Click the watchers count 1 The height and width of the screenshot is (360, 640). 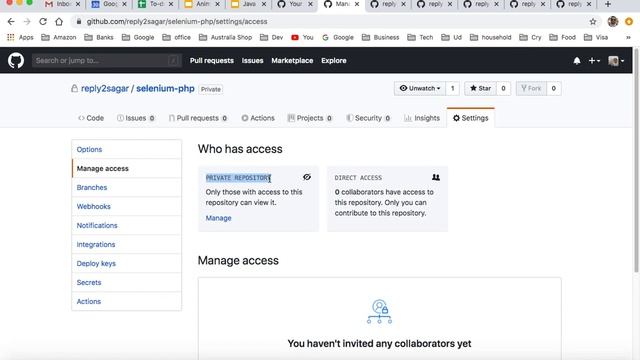452,88
